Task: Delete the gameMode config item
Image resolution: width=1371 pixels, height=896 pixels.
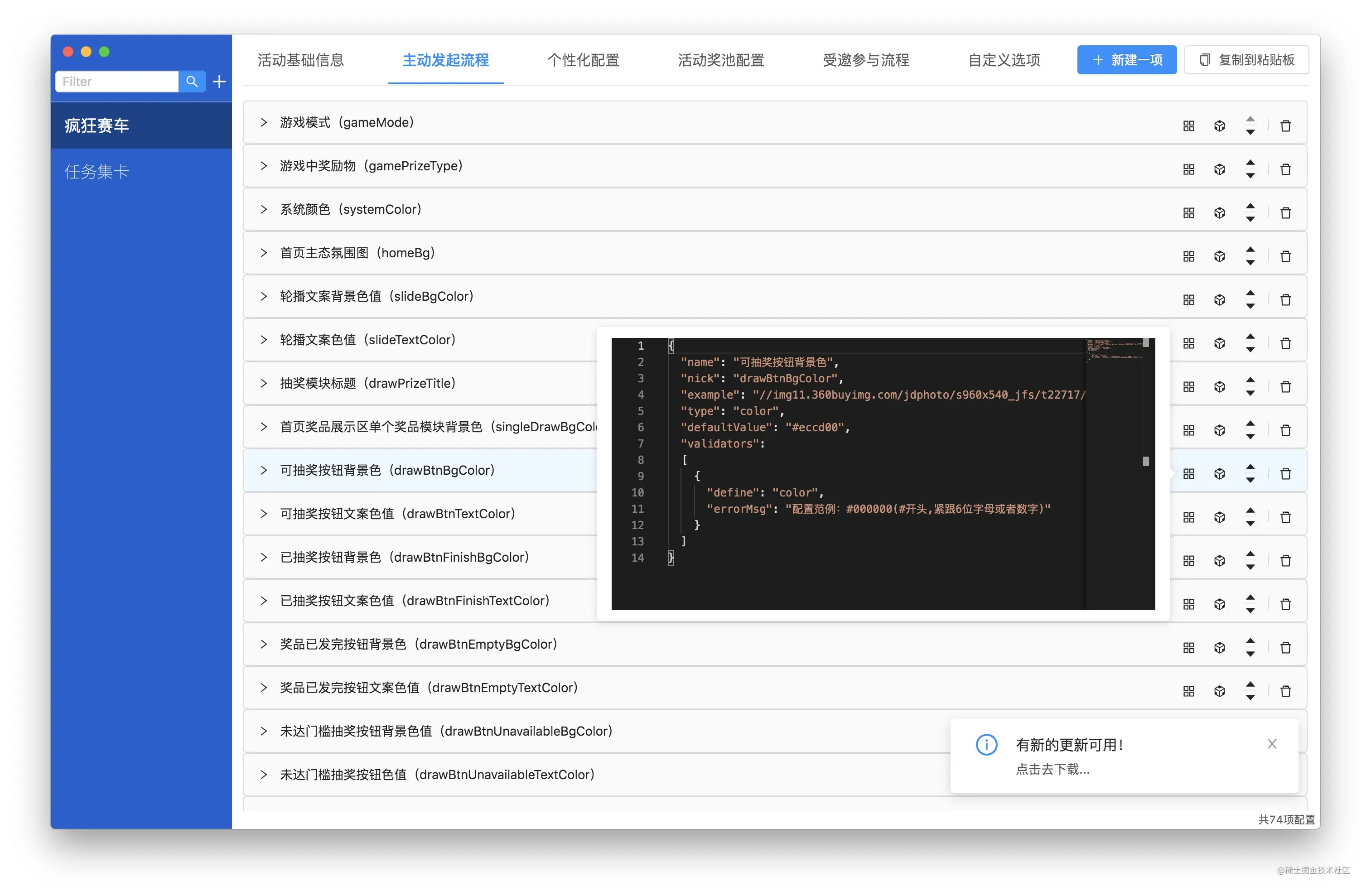Action: coord(1285,125)
